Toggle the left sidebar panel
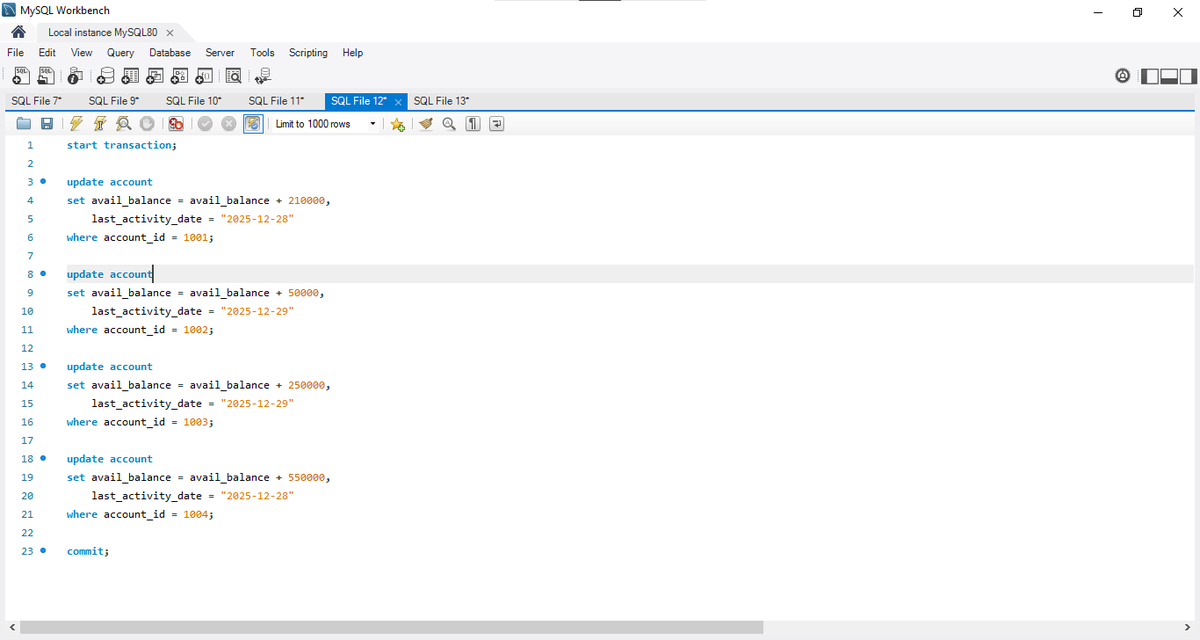Image resolution: width=1200 pixels, height=640 pixels. [1150, 75]
